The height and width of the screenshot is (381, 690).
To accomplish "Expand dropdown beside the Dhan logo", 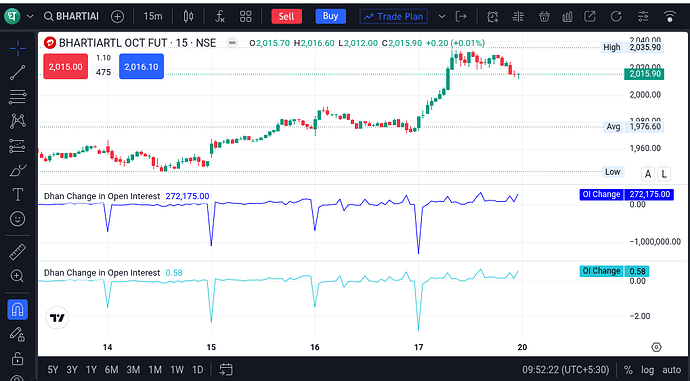I will [x=30, y=17].
